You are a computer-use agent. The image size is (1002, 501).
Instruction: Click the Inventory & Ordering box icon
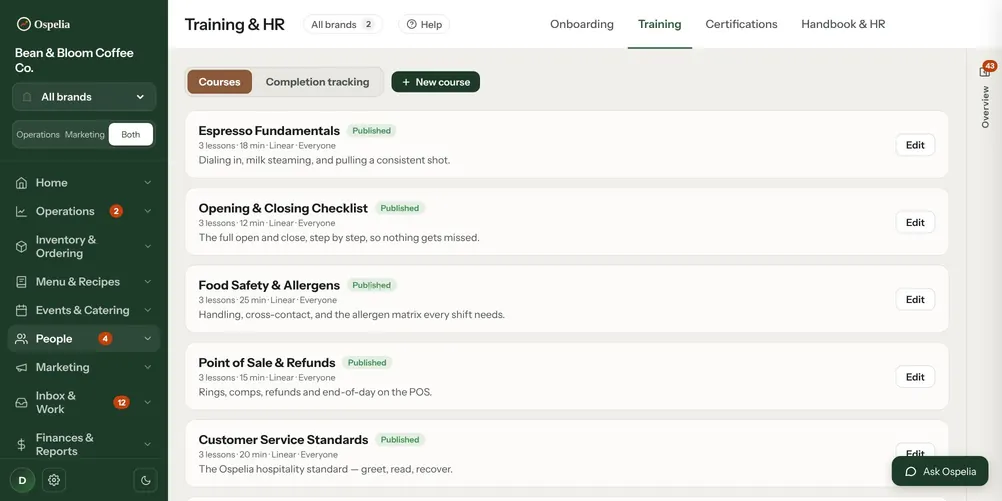point(21,247)
